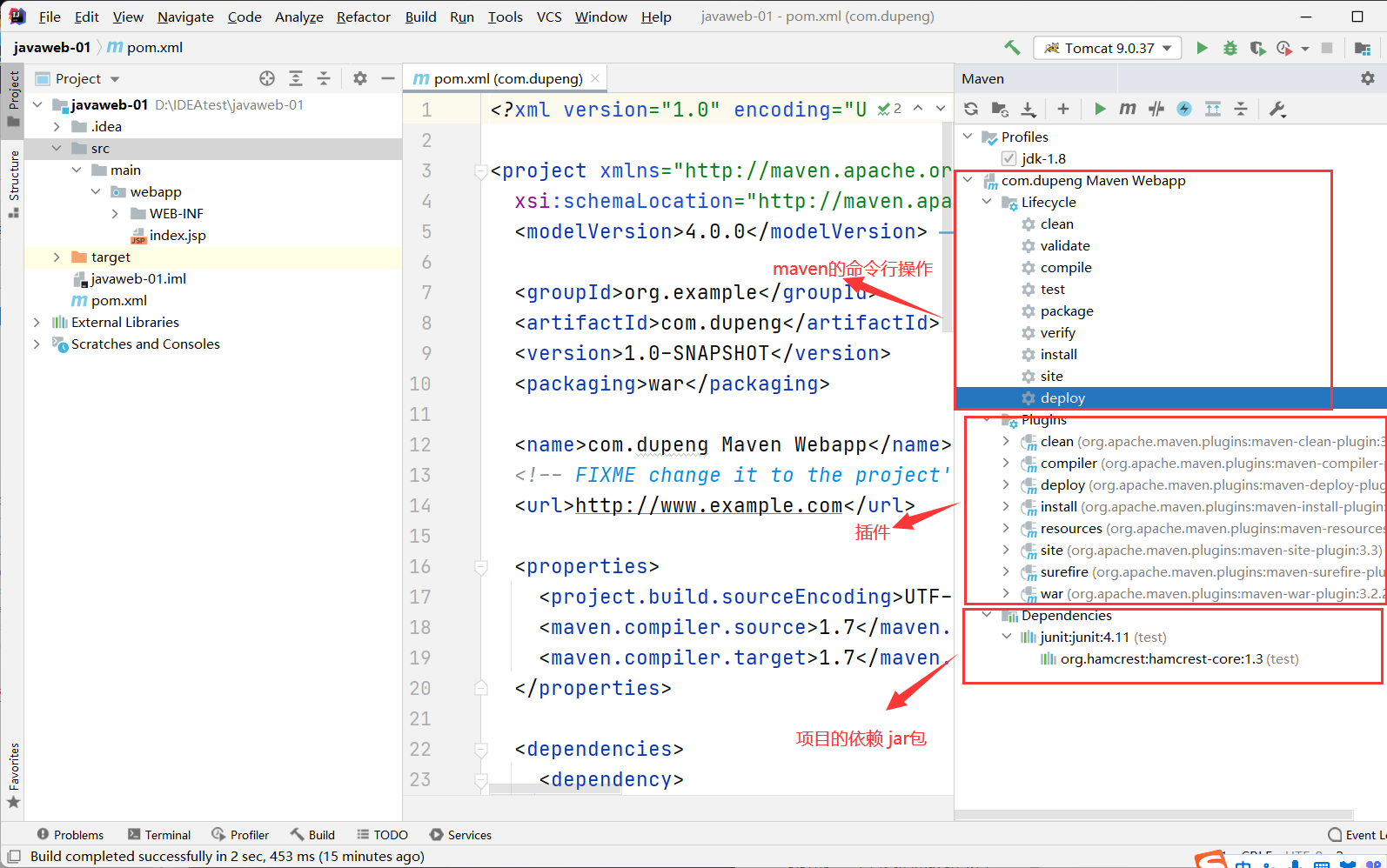Open the Structure tool window sidebar tab
Viewport: 1387px width, 868px height.
point(13,184)
